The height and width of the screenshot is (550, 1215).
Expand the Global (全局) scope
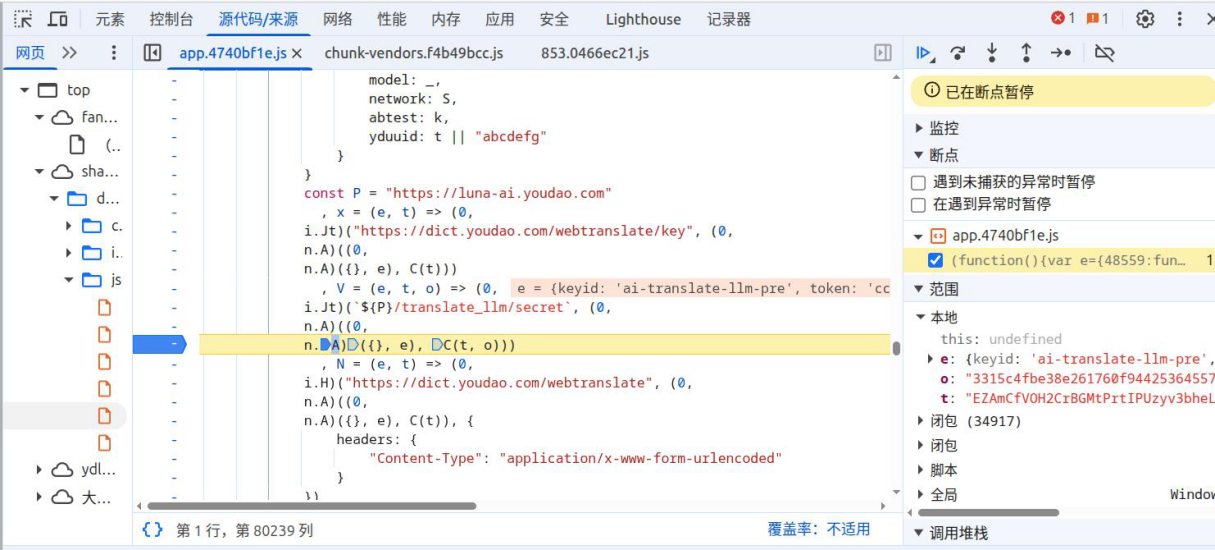click(921, 494)
